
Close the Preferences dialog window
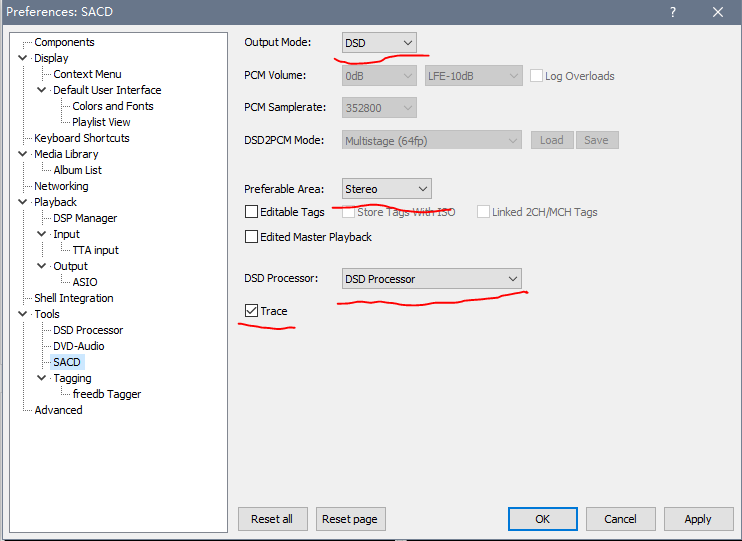pos(717,12)
